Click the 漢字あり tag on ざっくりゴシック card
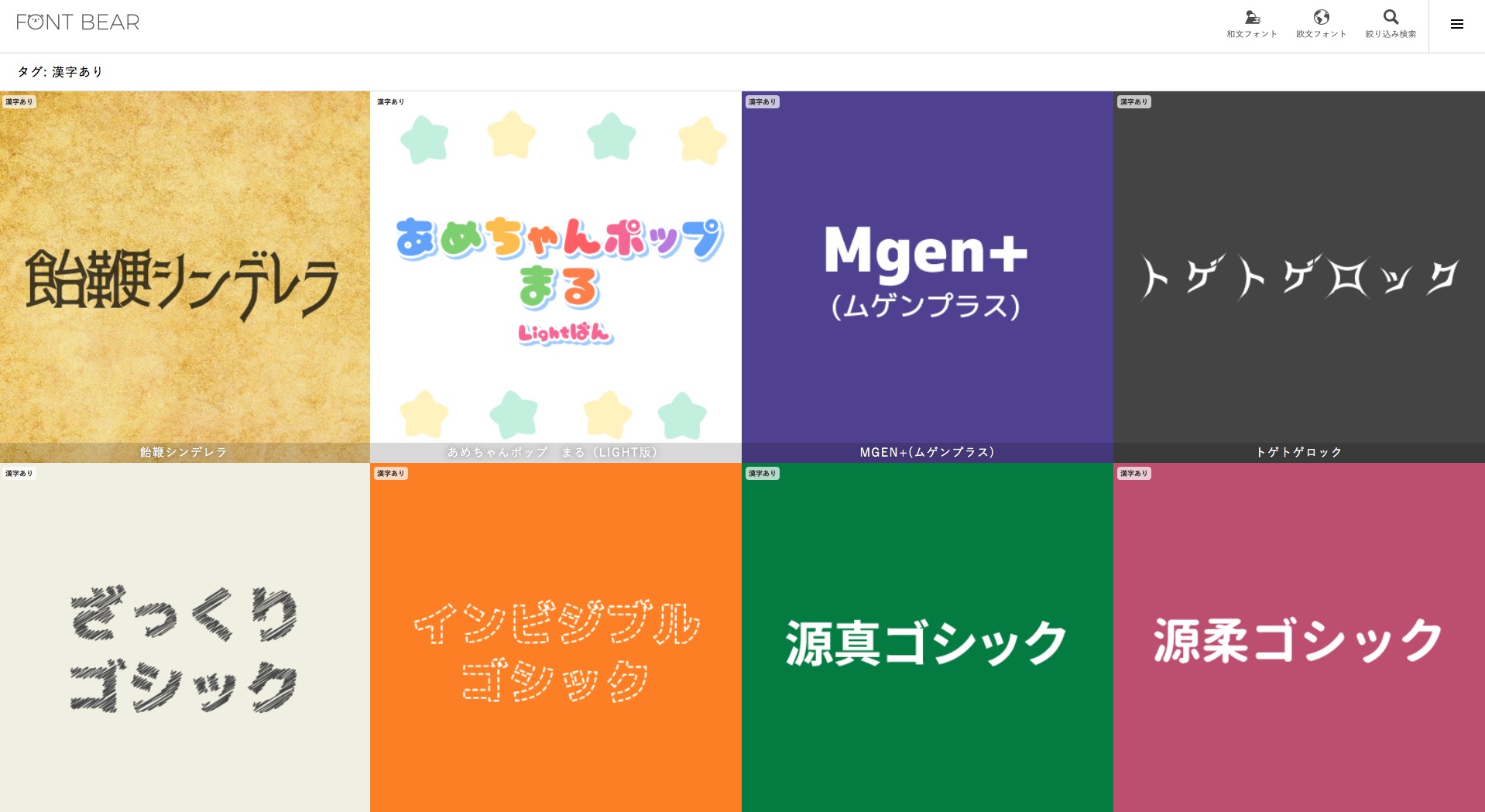The image size is (1485, 812). tap(19, 473)
